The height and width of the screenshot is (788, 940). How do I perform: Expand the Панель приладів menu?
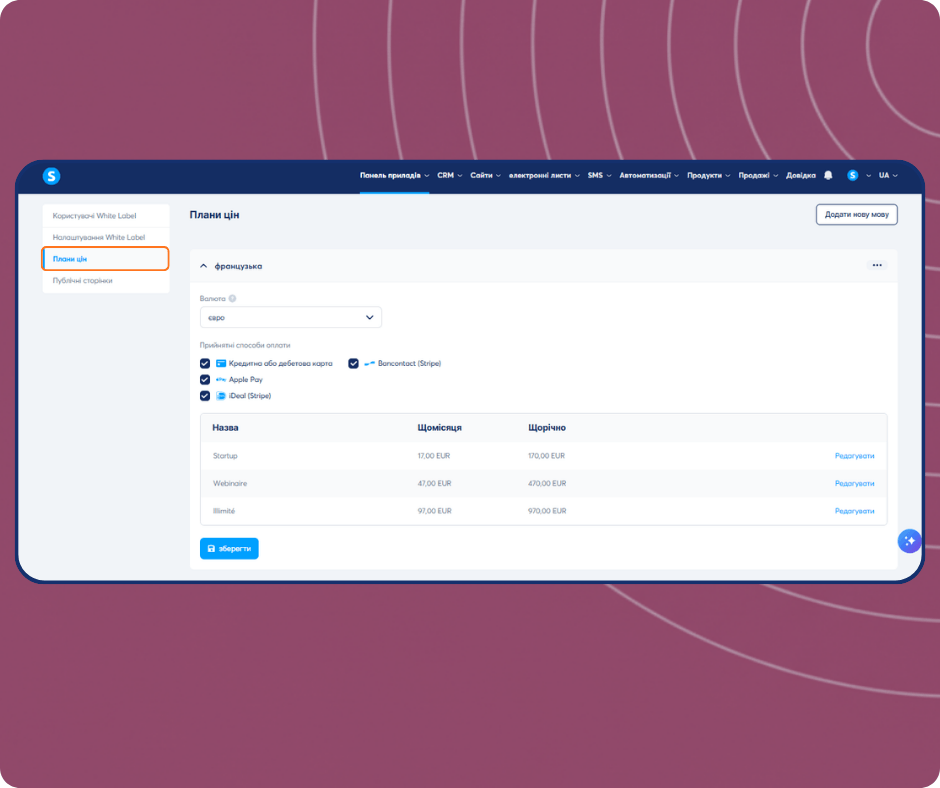pyautogui.click(x=394, y=175)
